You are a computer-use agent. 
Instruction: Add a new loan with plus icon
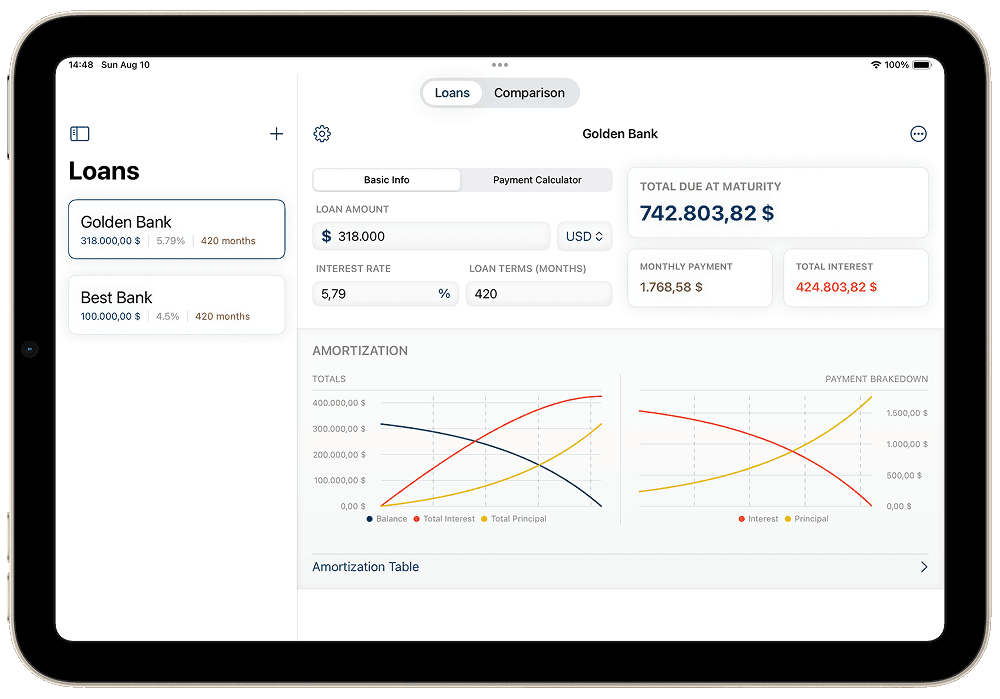coord(277,134)
